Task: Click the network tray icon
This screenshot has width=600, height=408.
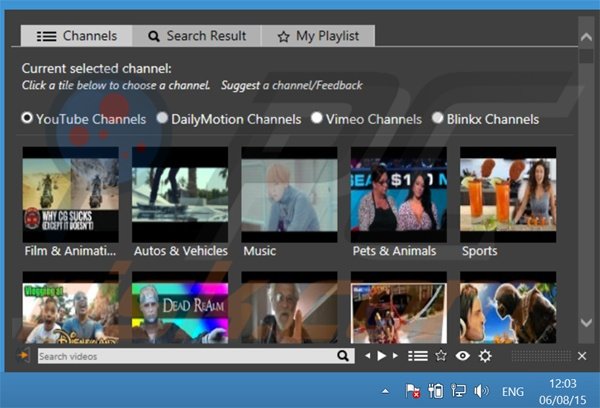Action: (458, 391)
